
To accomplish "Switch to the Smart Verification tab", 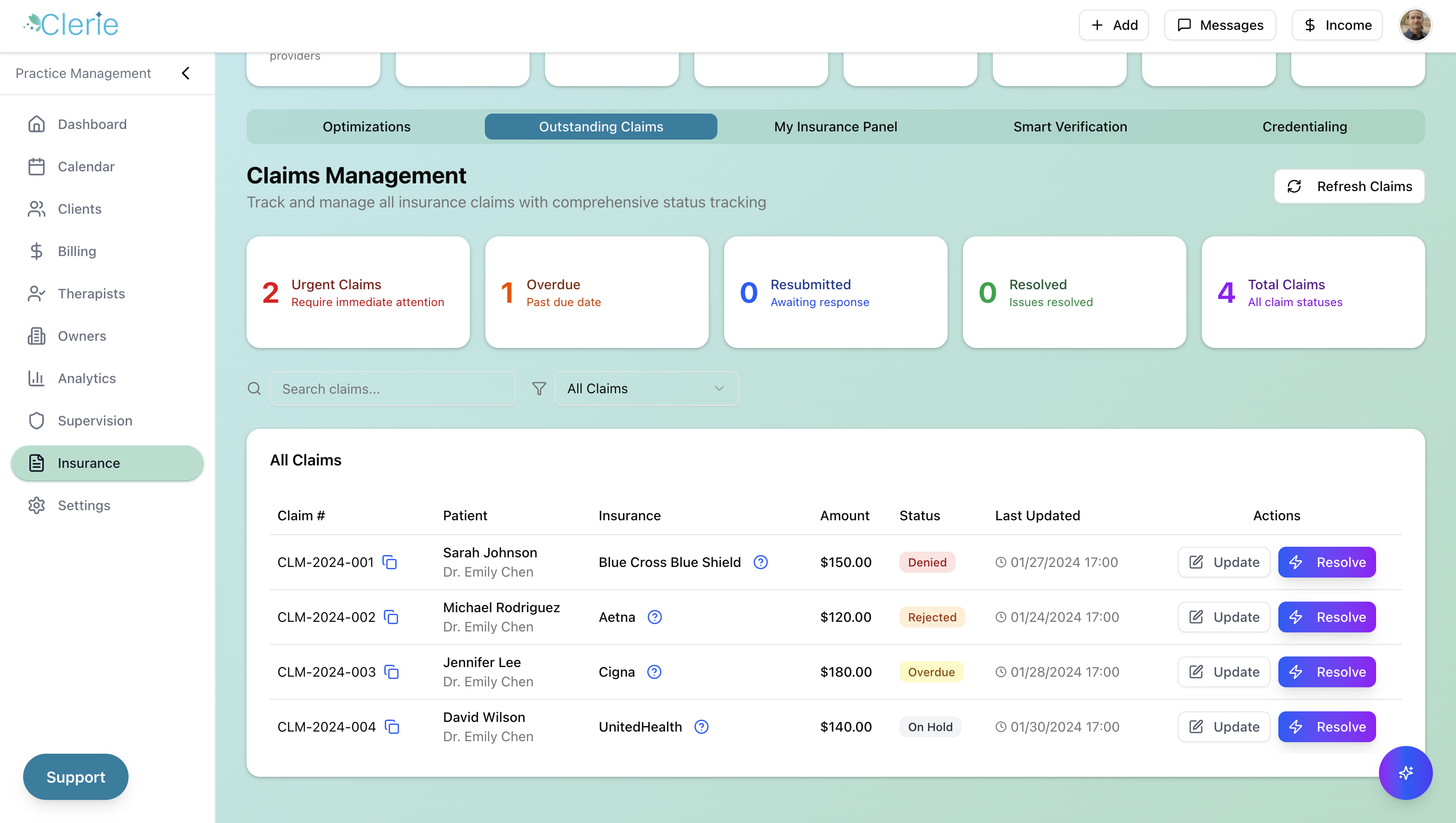I will pos(1070,127).
